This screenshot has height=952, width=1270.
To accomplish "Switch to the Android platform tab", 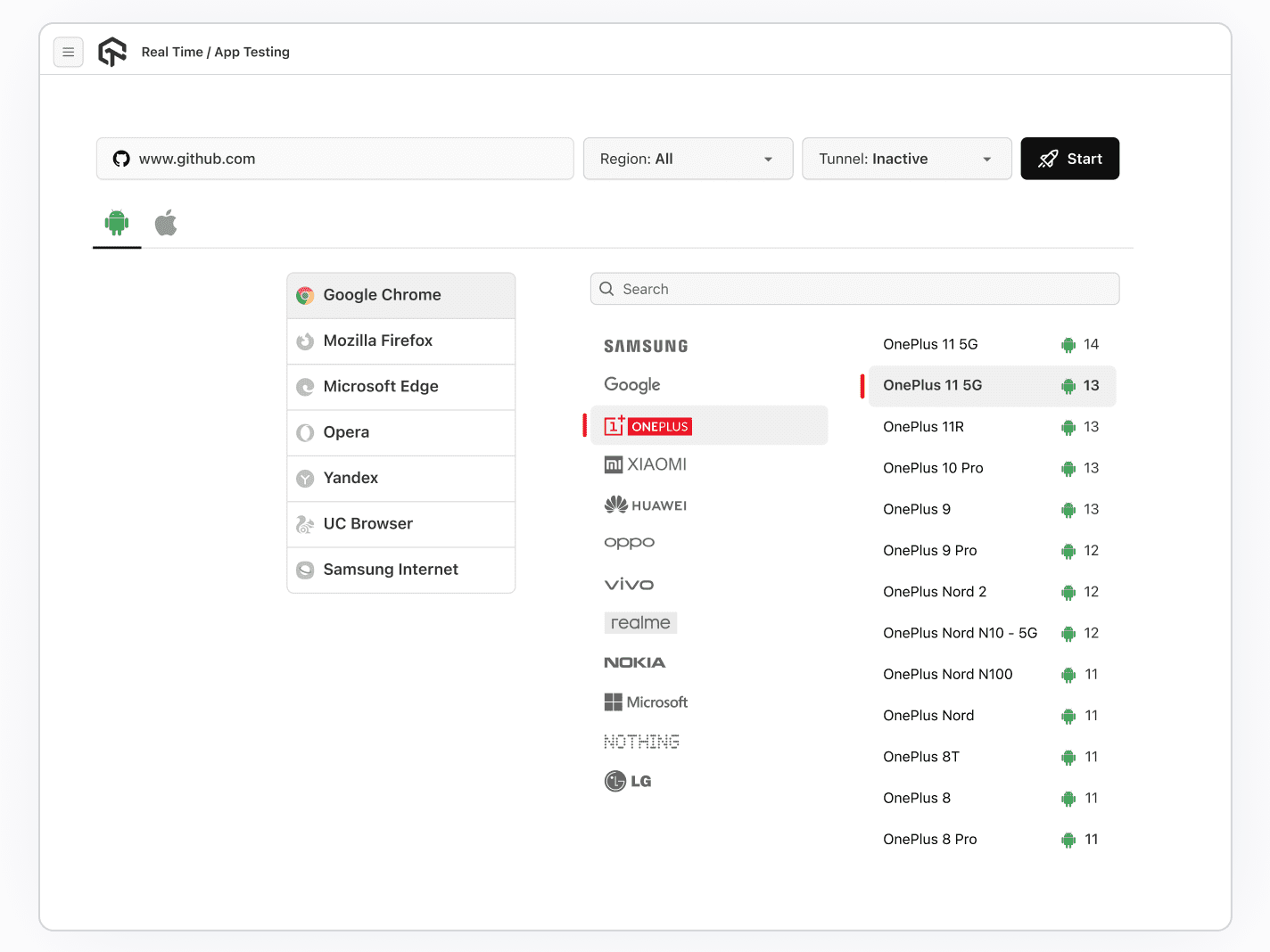I will point(117,223).
